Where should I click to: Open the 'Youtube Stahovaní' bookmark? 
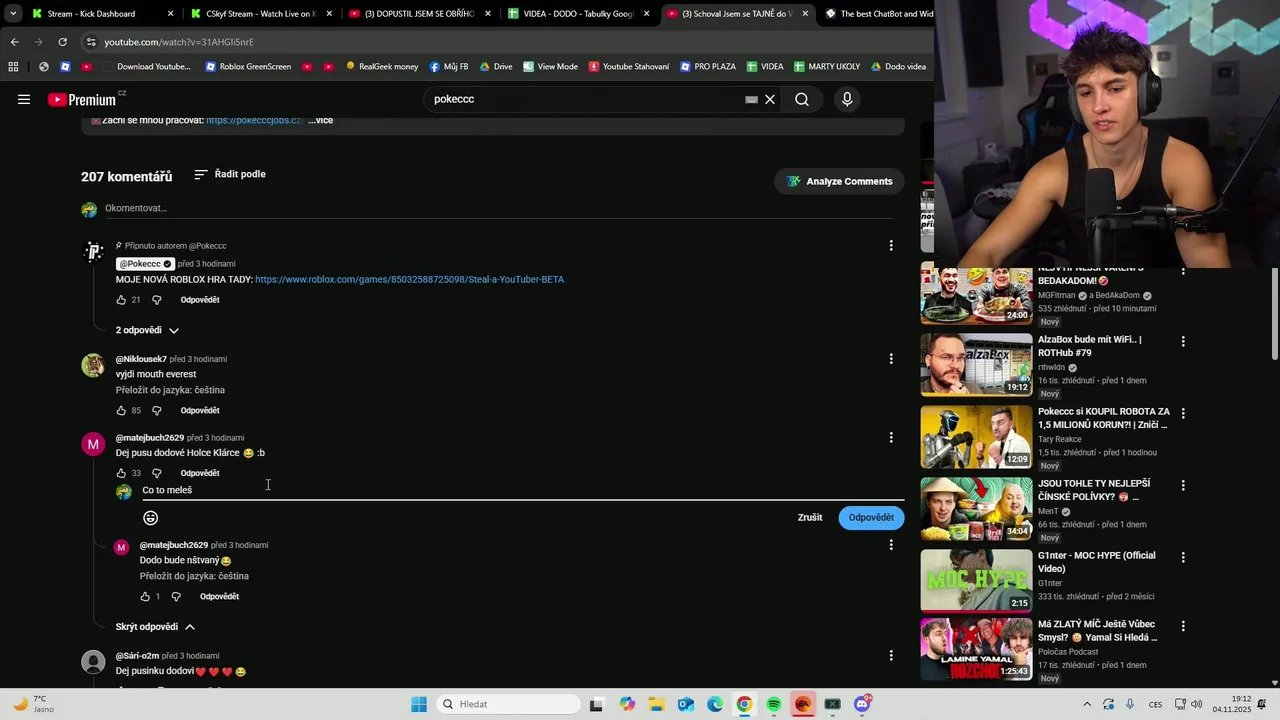click(x=629, y=66)
